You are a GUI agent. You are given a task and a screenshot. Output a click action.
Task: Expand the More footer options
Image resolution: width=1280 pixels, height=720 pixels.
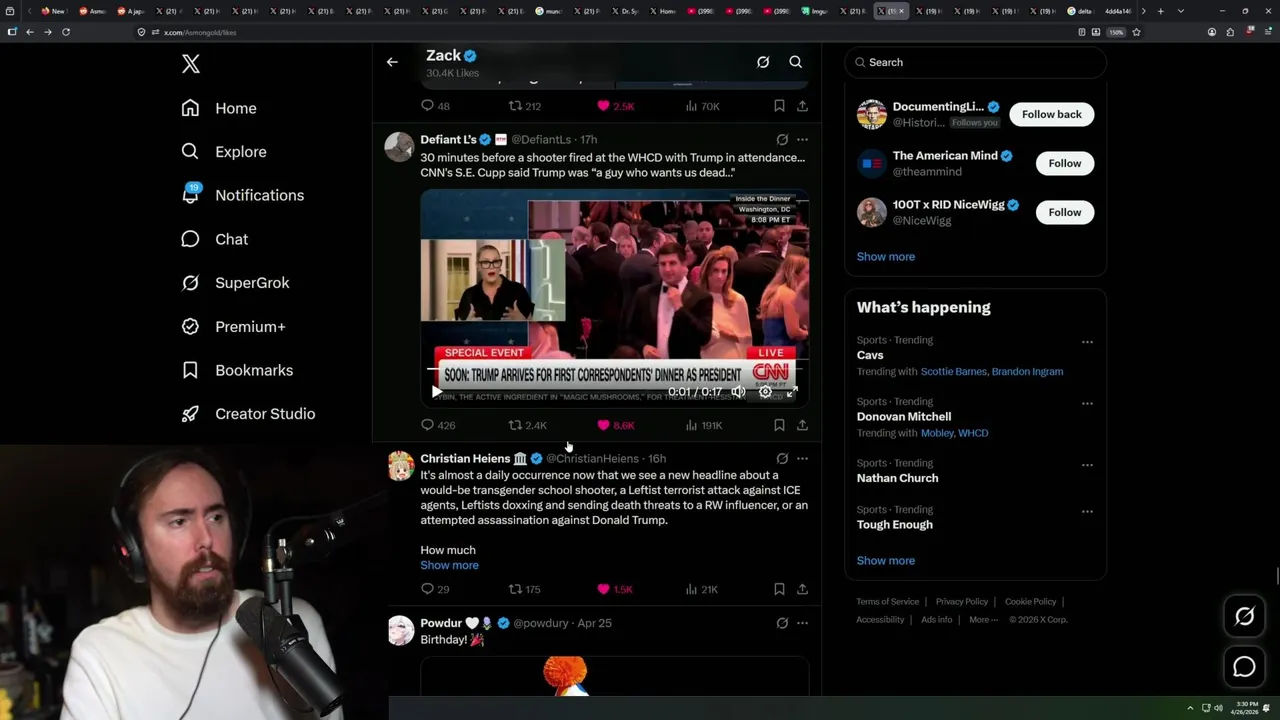(982, 620)
